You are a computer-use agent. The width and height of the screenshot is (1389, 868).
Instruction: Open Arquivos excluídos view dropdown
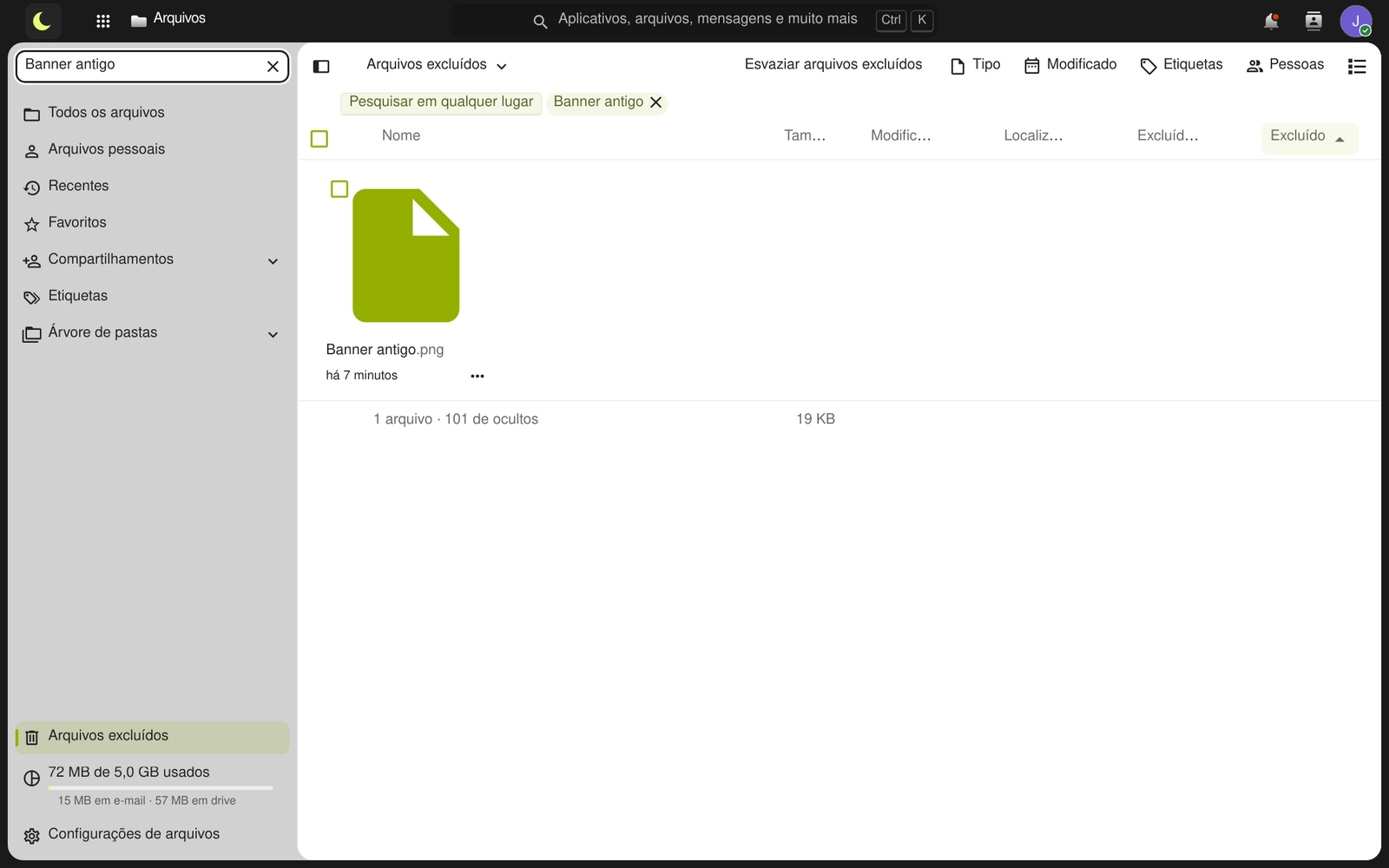tap(437, 65)
